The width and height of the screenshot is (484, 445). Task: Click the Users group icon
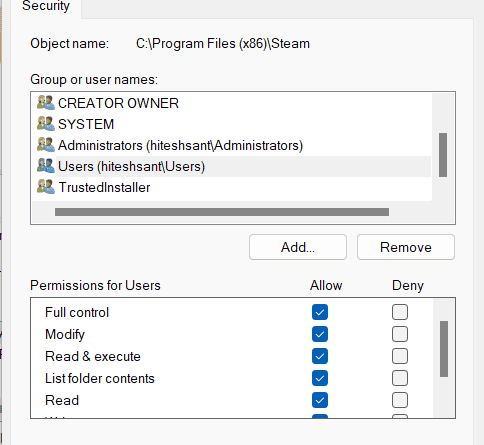coord(46,166)
